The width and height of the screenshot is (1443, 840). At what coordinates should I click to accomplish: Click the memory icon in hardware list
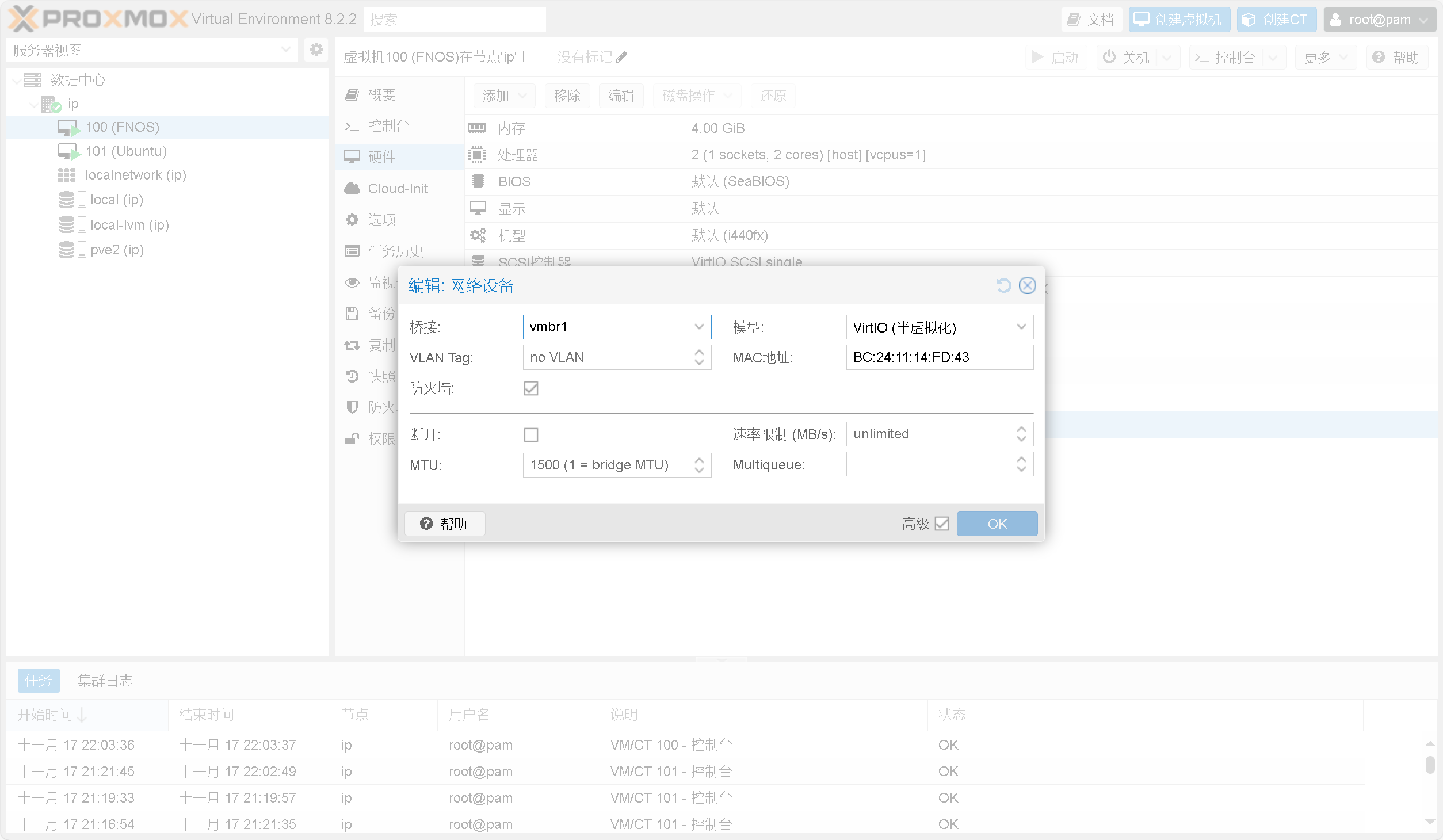(477, 128)
